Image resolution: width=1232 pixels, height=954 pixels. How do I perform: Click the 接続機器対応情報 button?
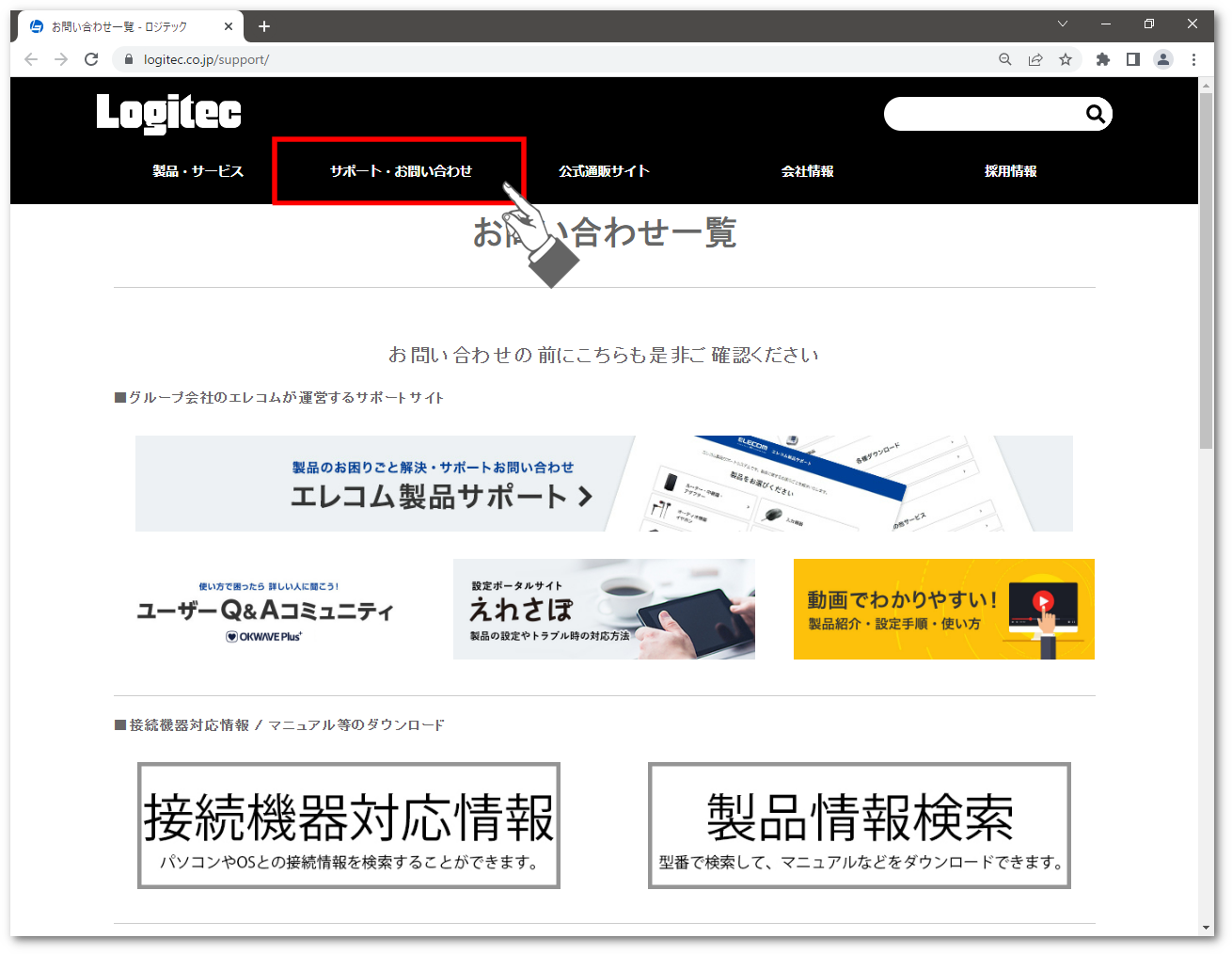click(349, 825)
